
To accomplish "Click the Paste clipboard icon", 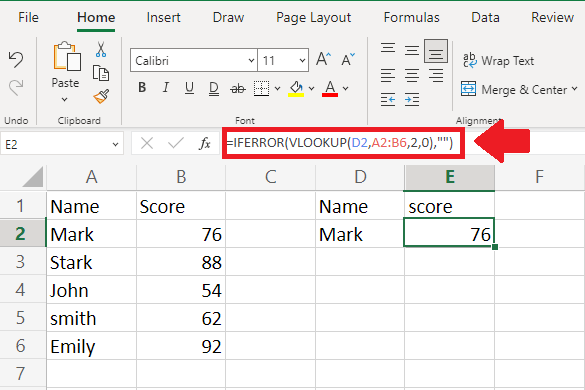I will (x=67, y=56).
